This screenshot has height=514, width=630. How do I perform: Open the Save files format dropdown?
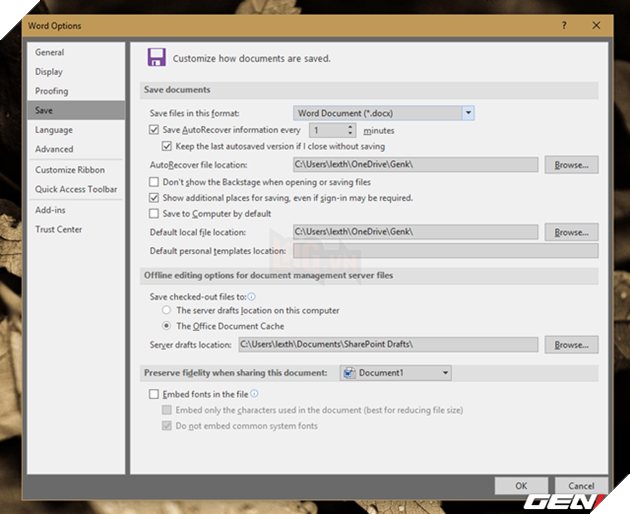coord(467,113)
